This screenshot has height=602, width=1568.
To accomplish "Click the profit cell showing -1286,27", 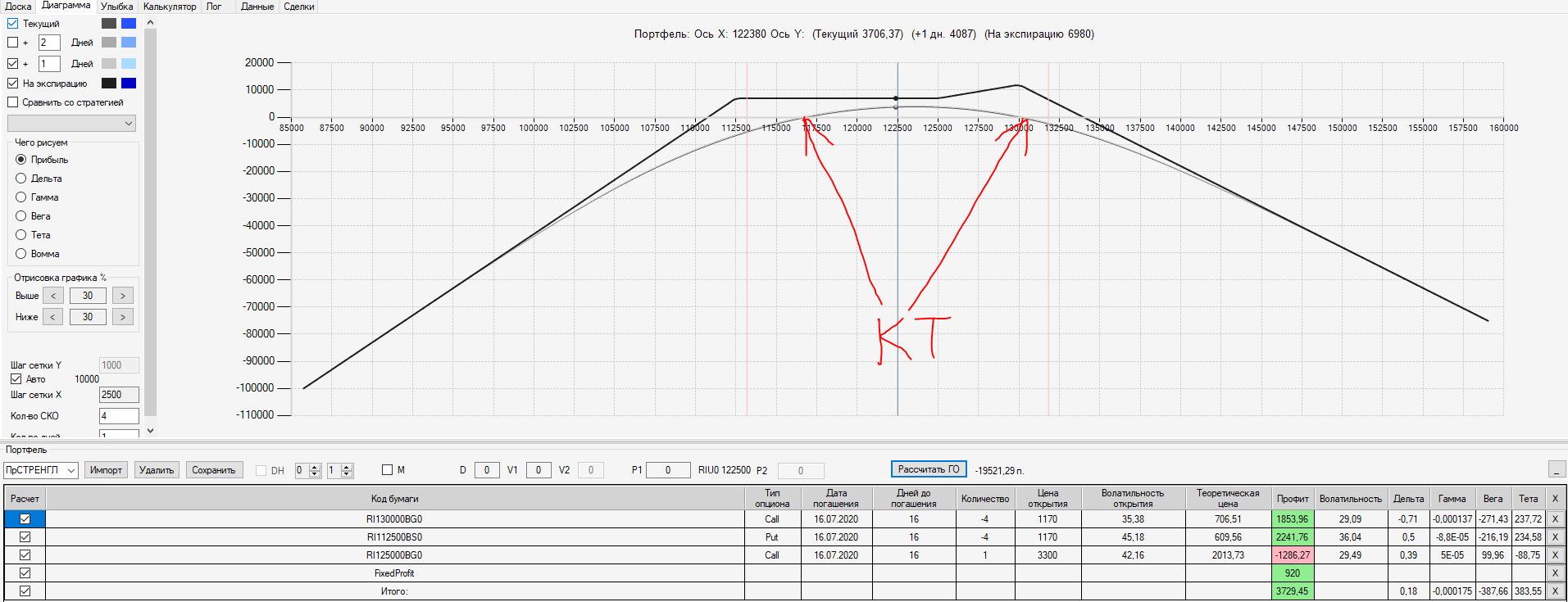I will pos(1293,554).
